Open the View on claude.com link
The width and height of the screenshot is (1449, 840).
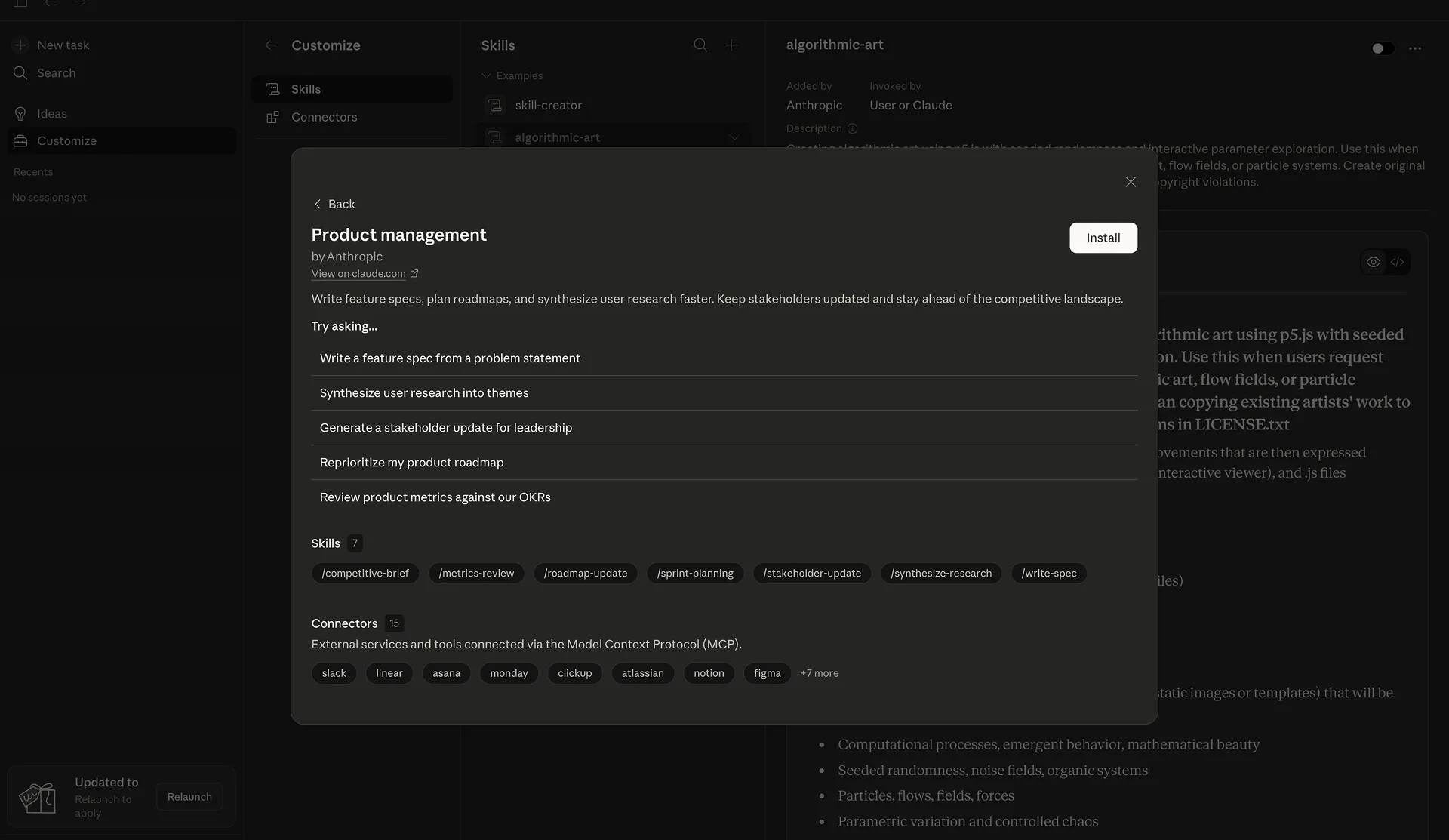pos(358,274)
